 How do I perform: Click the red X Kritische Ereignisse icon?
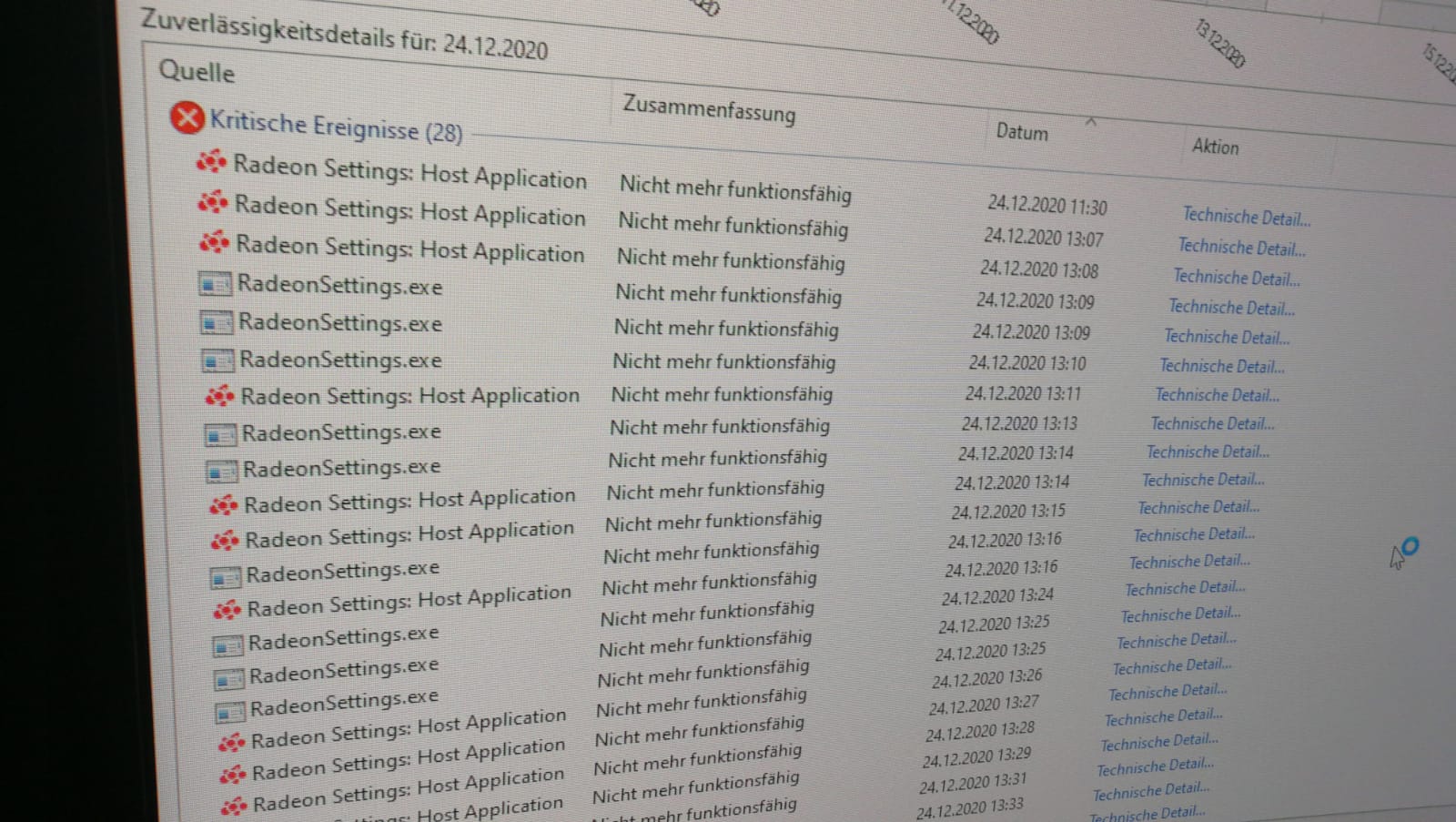(187, 117)
